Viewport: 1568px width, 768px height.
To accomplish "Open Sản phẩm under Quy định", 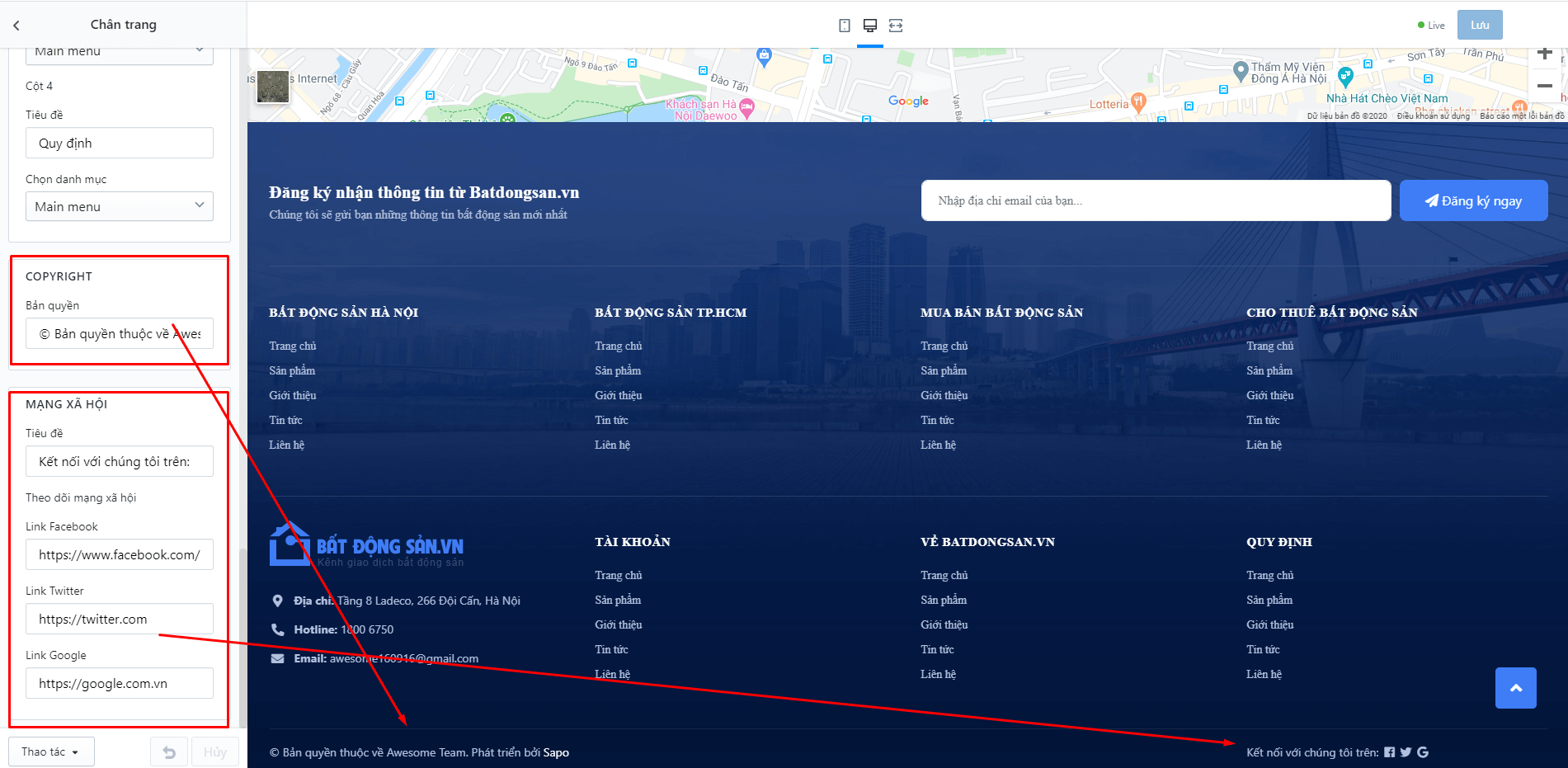I will pos(1269,600).
